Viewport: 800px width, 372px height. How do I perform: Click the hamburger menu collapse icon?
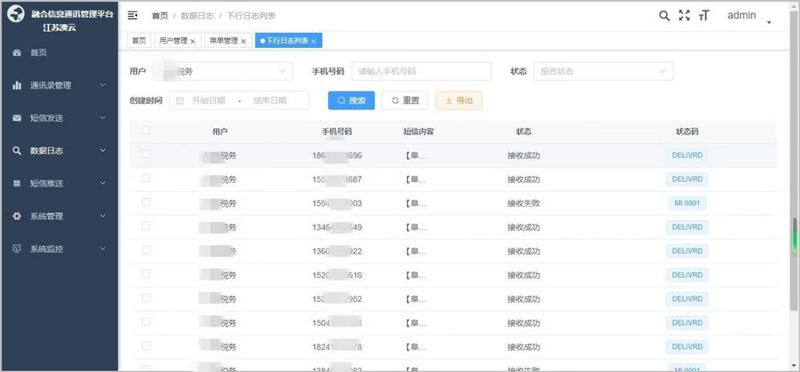click(x=133, y=15)
